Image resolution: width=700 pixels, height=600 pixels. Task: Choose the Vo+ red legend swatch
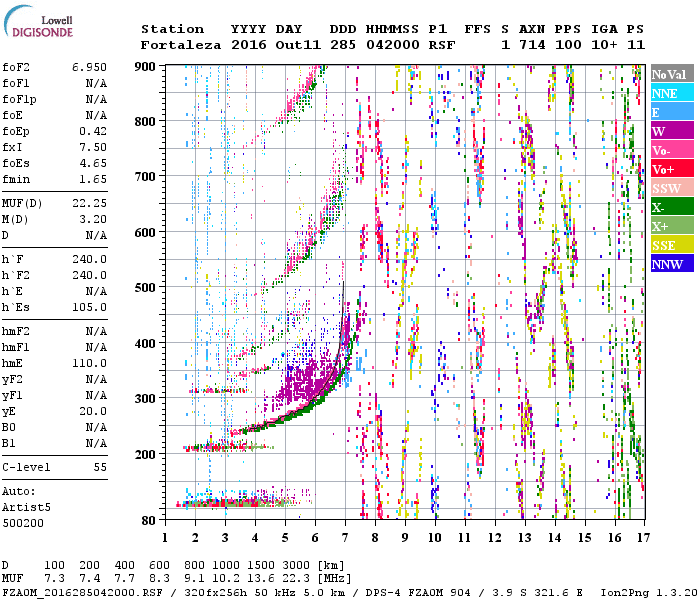[668, 169]
